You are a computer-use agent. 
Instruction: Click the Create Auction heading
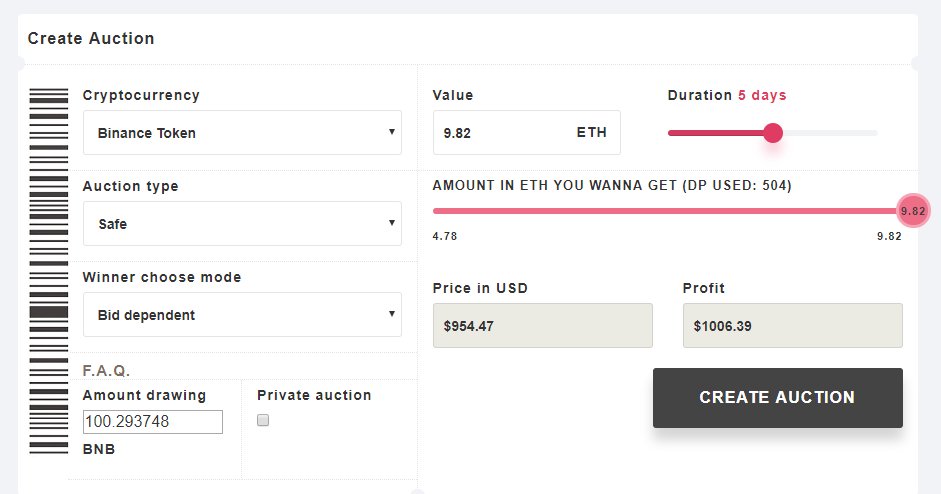[x=91, y=38]
